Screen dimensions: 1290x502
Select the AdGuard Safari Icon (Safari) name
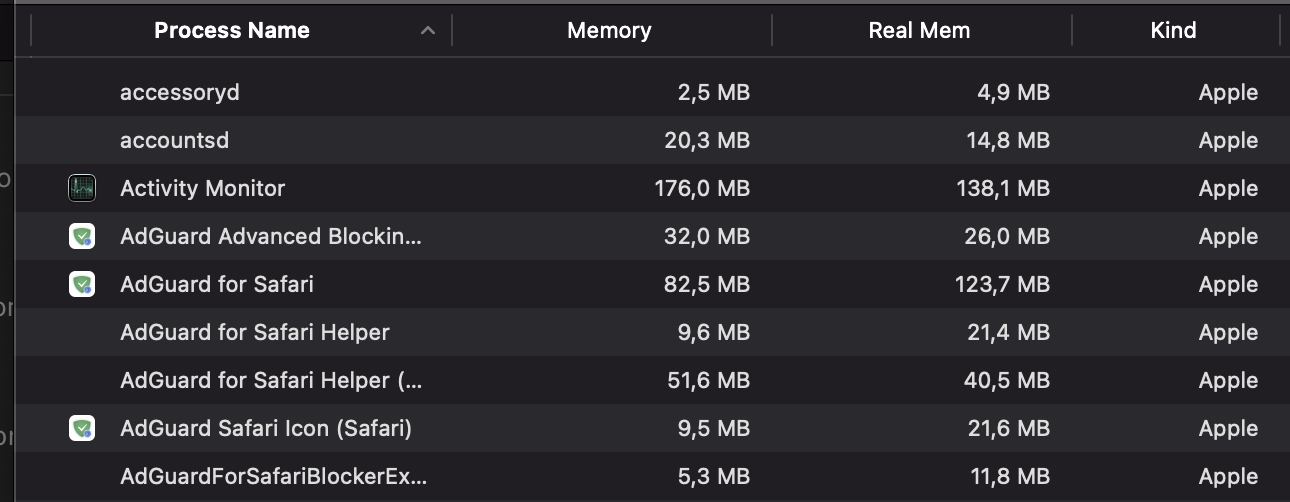[x=266, y=429]
